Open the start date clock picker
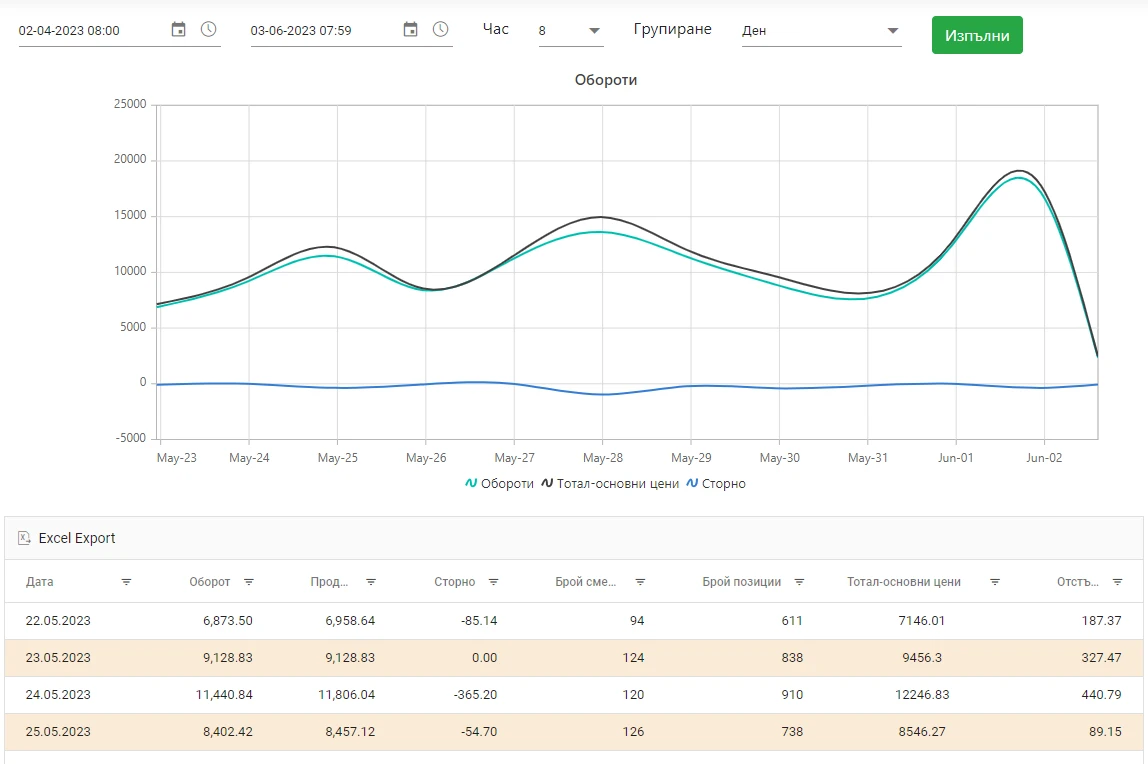 [x=208, y=30]
